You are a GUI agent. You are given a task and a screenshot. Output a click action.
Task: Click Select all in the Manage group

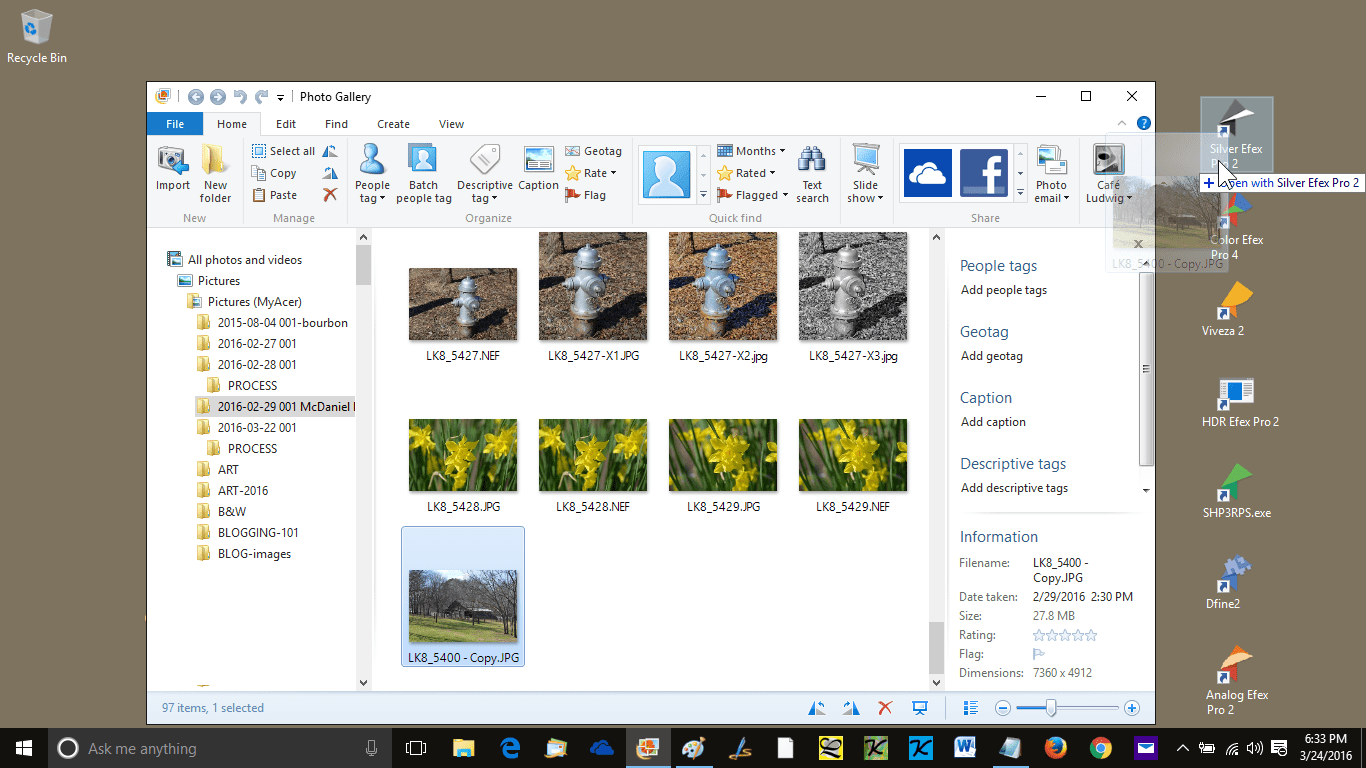[283, 151]
